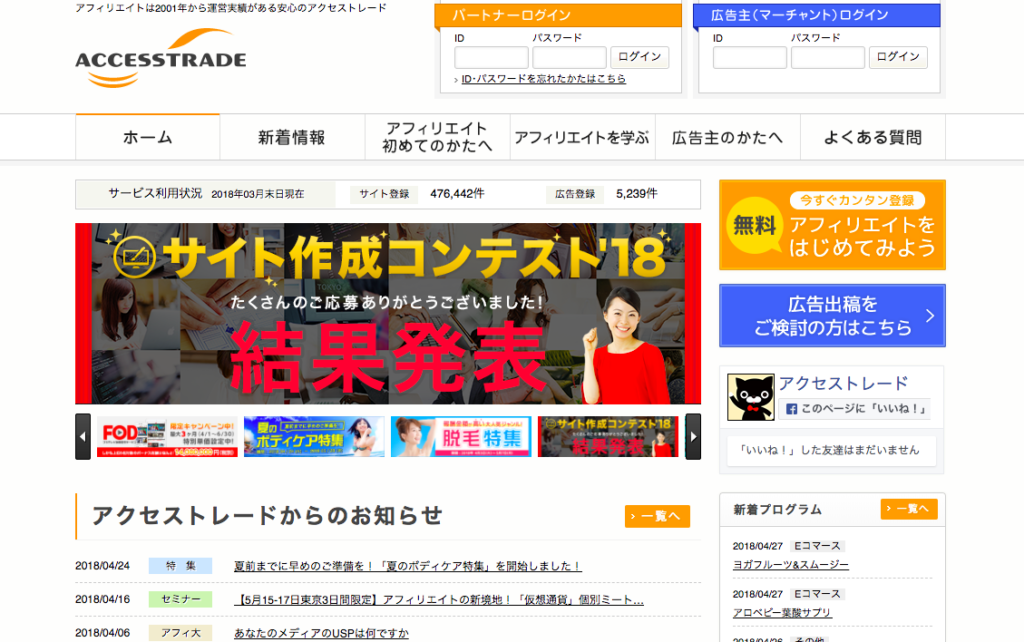The width and height of the screenshot is (1024, 642).
Task: Click the セミナー category tag
Action: coord(180,599)
